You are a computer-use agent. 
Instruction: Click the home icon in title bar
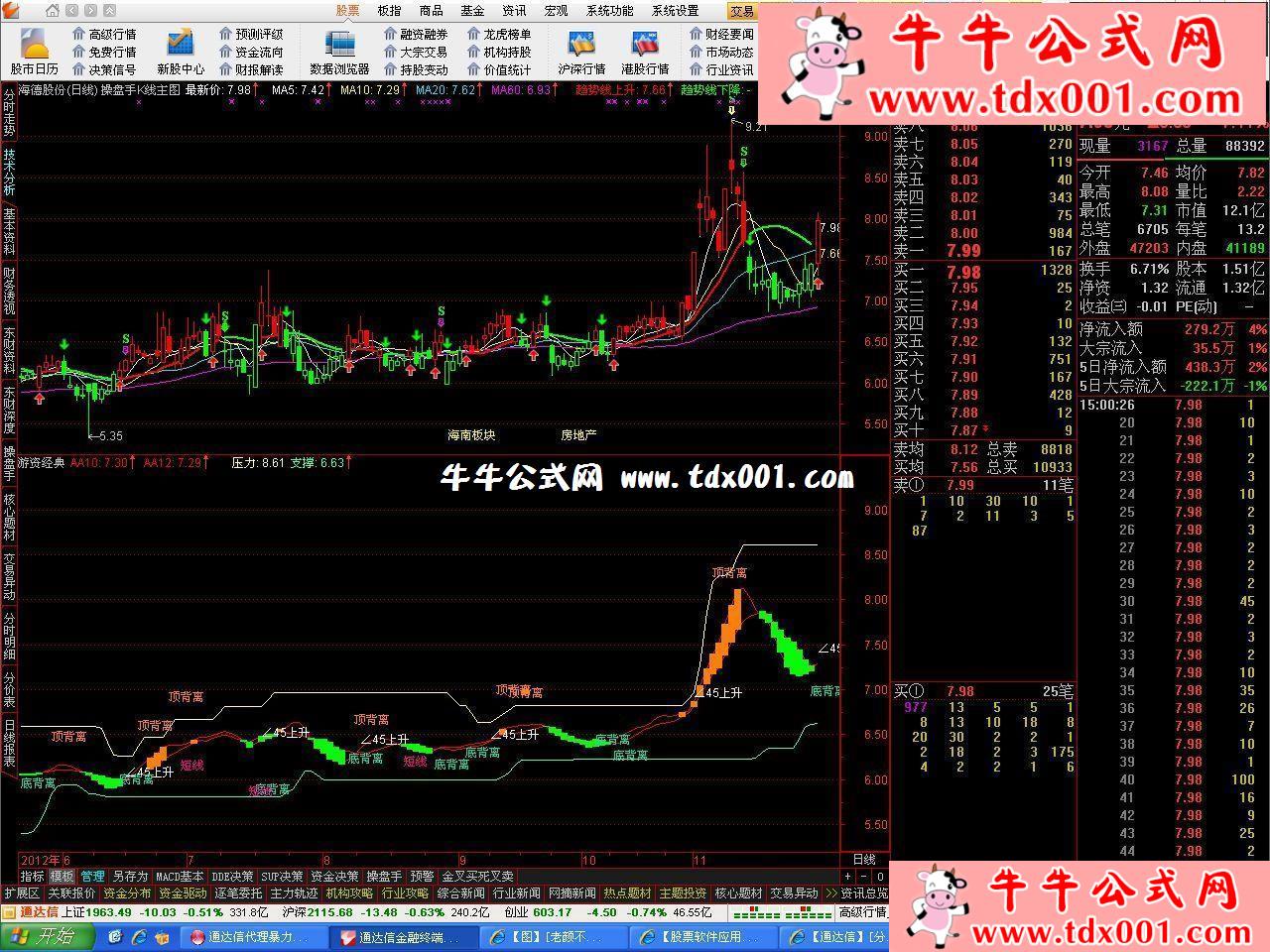pos(53,11)
